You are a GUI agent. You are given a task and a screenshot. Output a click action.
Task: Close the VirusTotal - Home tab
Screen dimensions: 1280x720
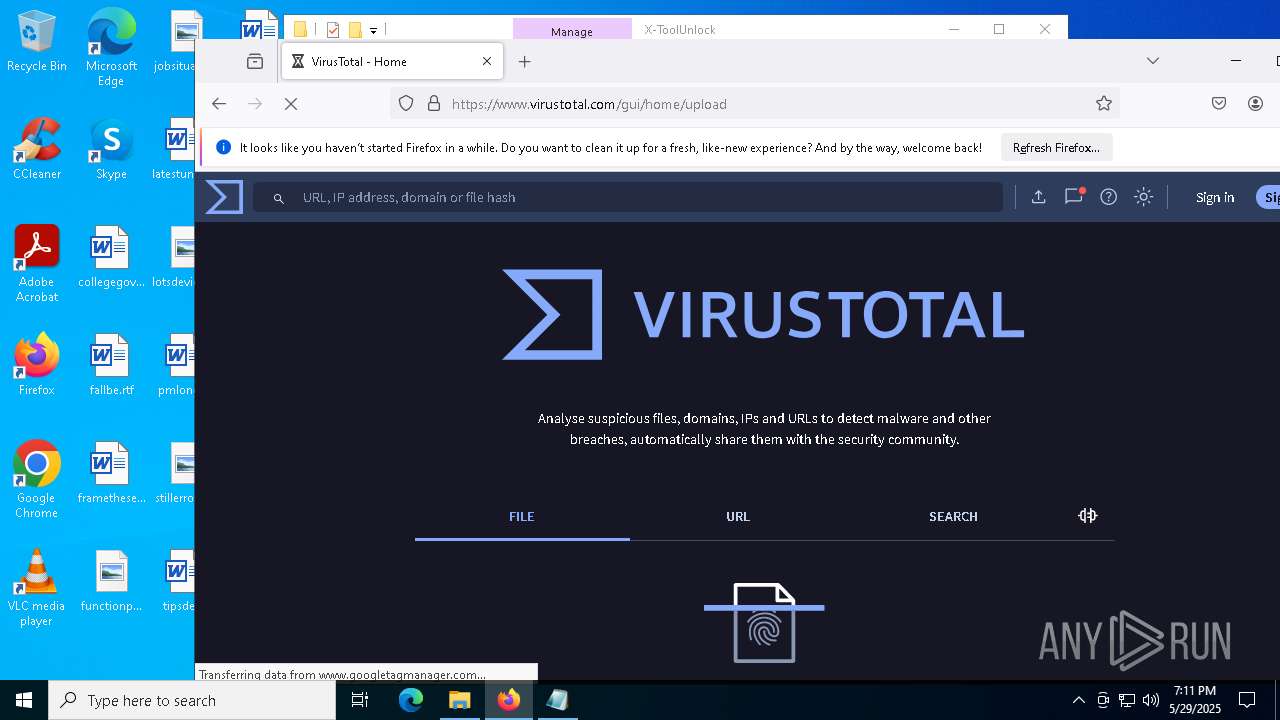click(x=487, y=61)
